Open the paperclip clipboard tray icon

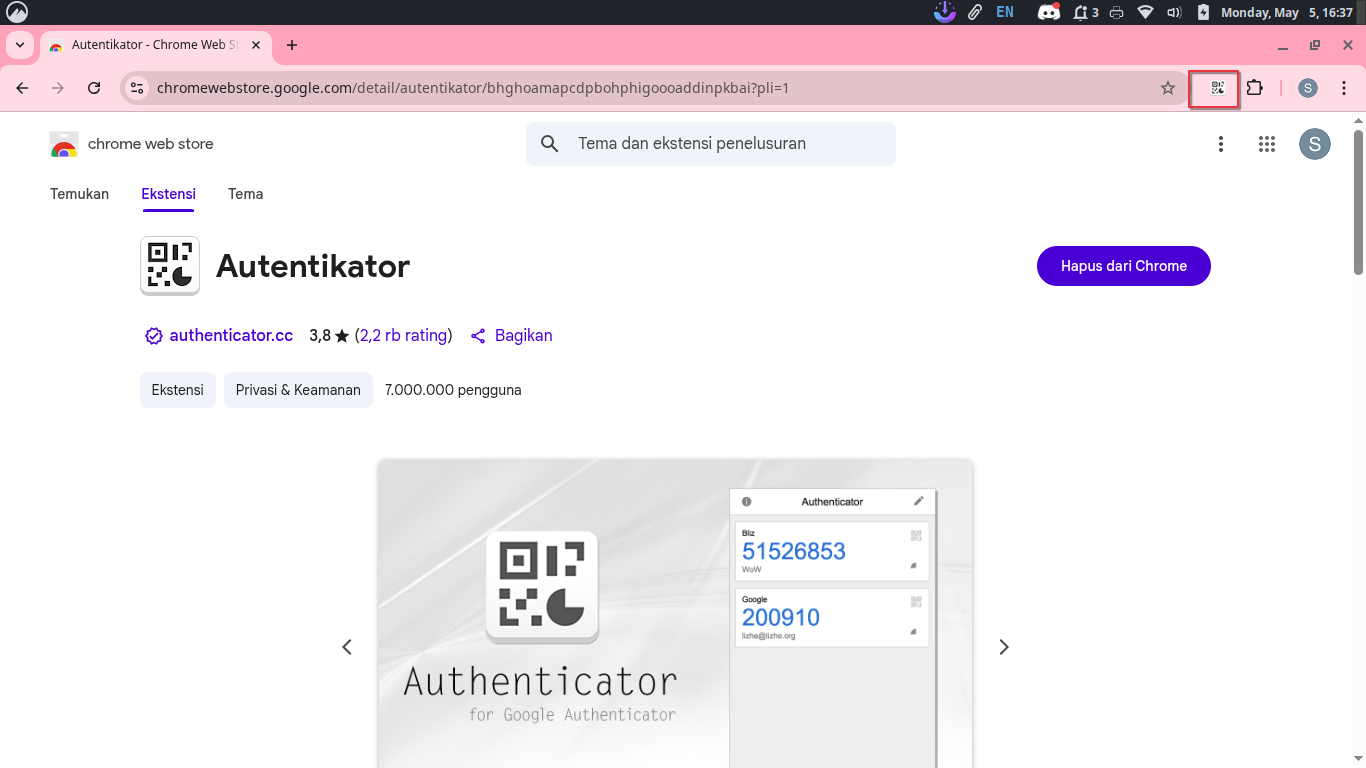tap(974, 13)
